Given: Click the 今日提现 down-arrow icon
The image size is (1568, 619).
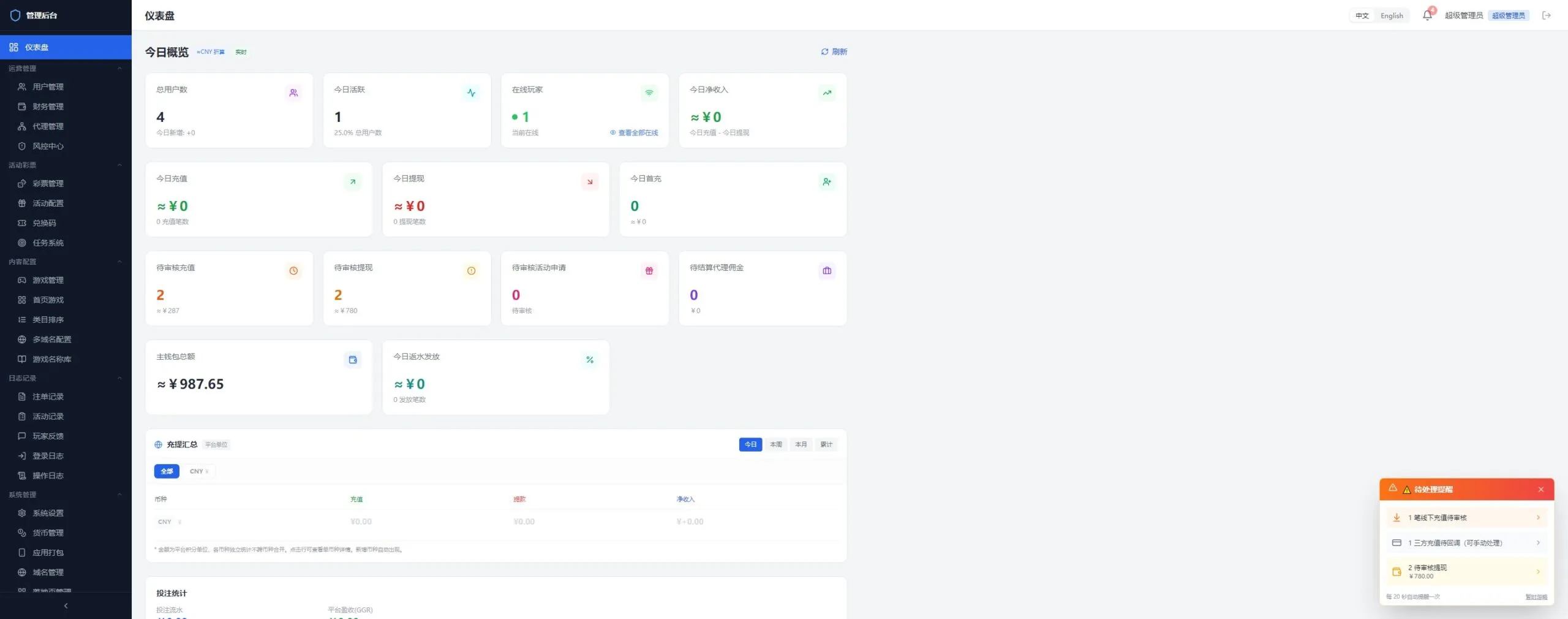Looking at the screenshot, I should click(590, 181).
